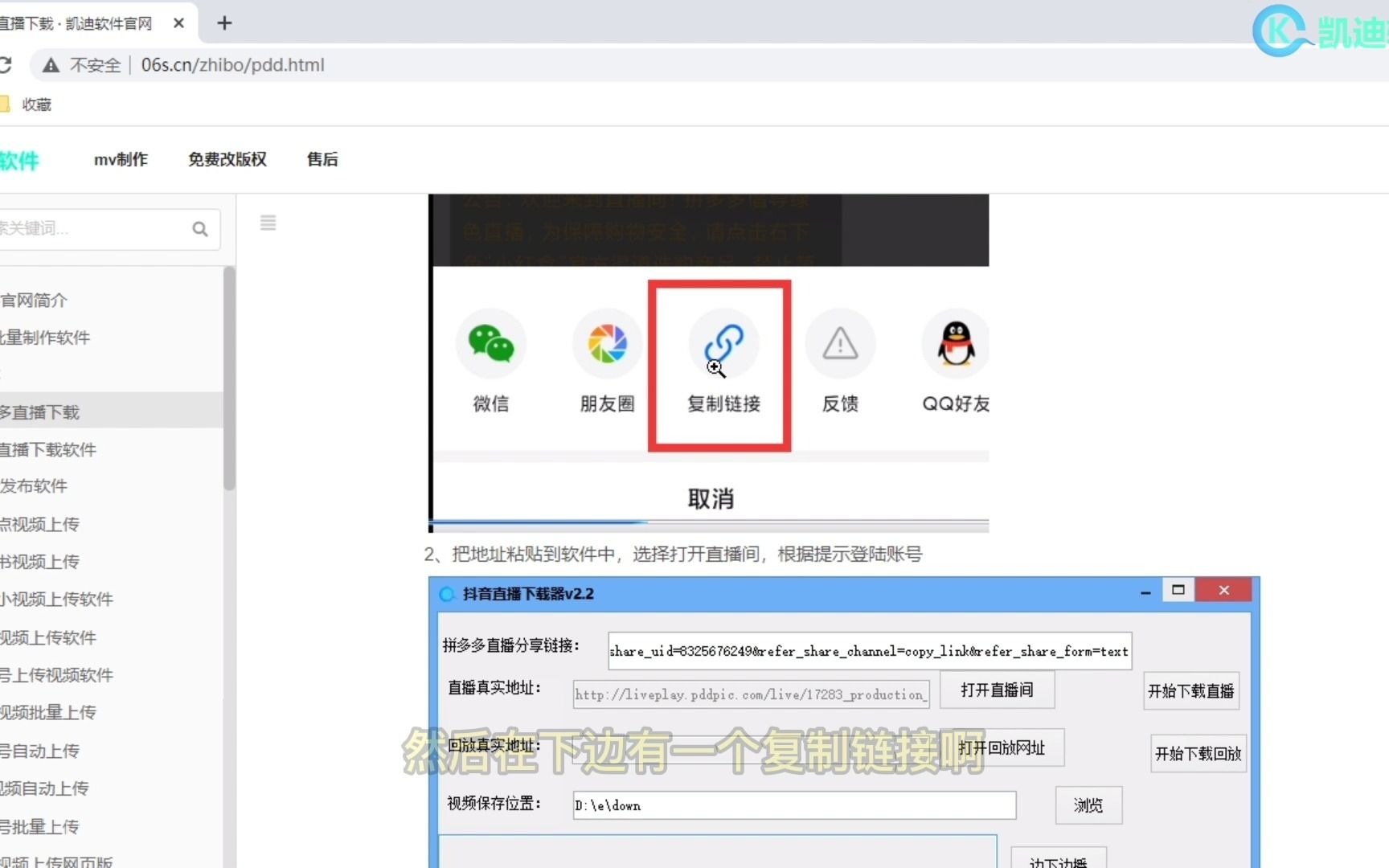Viewport: 1389px width, 868px height.
Task: Click the 开始下载直播 button
Action: coord(1190,691)
